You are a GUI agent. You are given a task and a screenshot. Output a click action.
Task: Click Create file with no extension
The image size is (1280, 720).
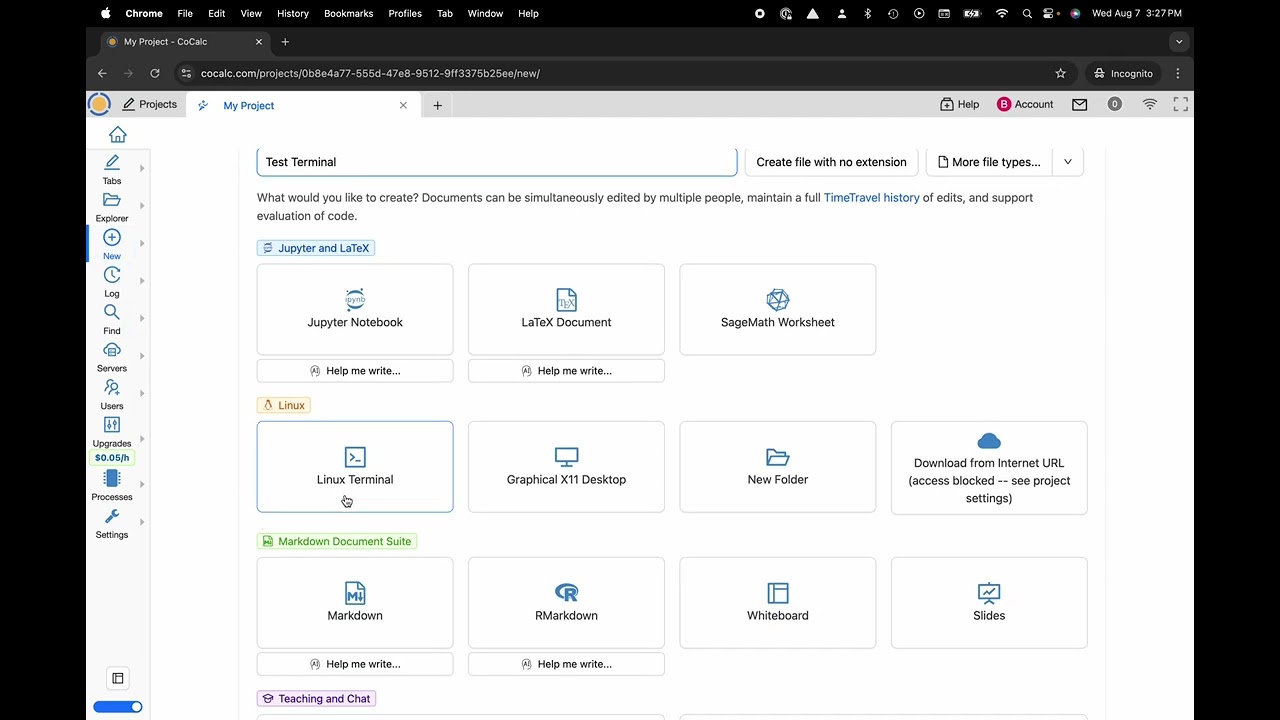tap(831, 162)
